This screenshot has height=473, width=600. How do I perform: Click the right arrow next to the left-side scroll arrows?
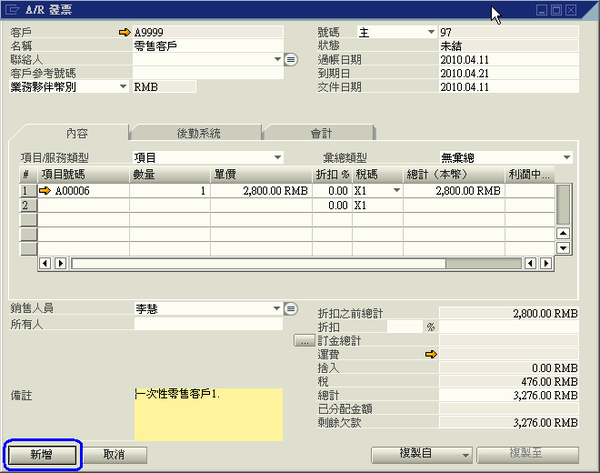[60, 263]
